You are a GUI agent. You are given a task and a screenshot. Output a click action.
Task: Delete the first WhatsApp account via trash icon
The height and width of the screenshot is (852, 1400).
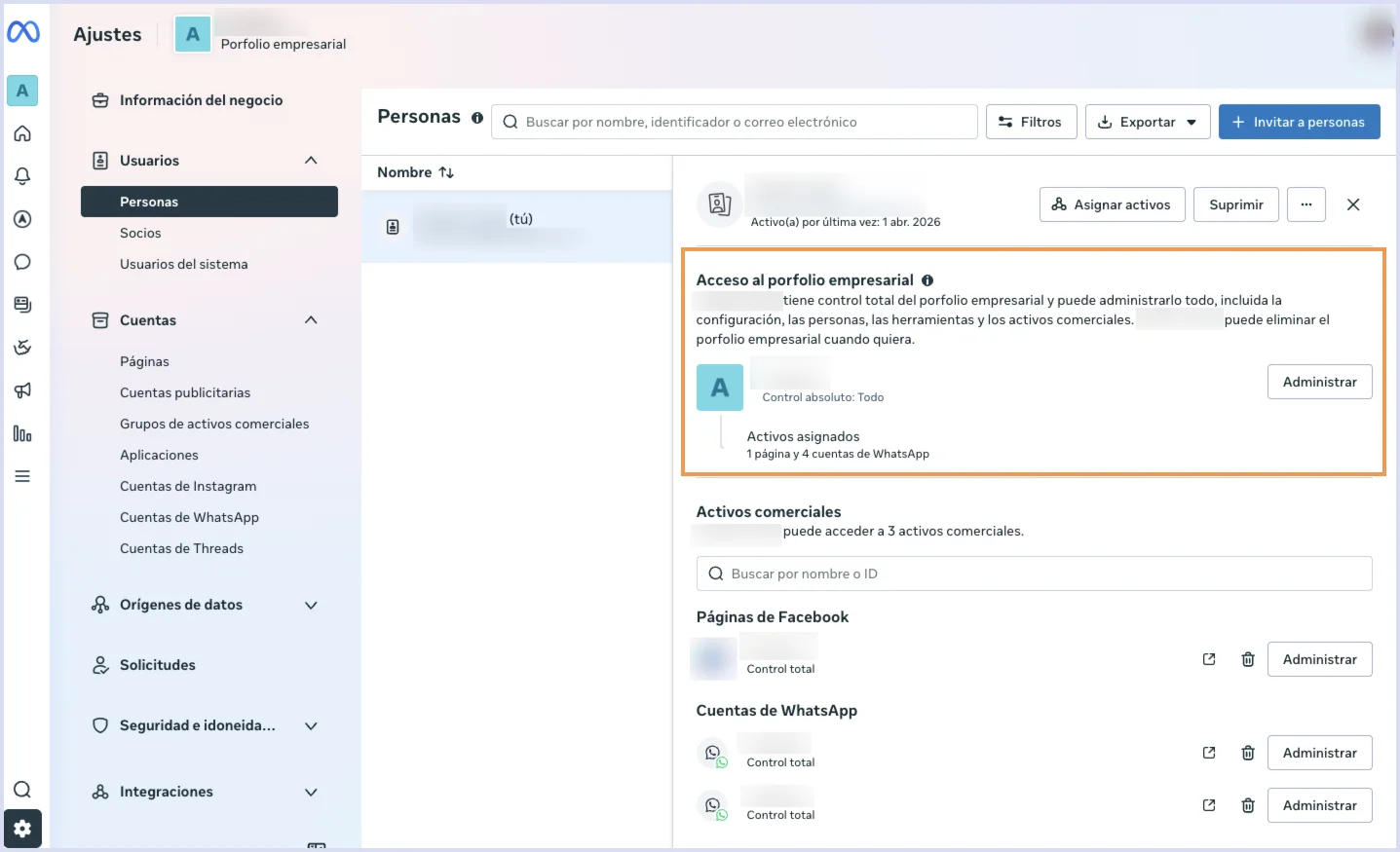coord(1248,753)
